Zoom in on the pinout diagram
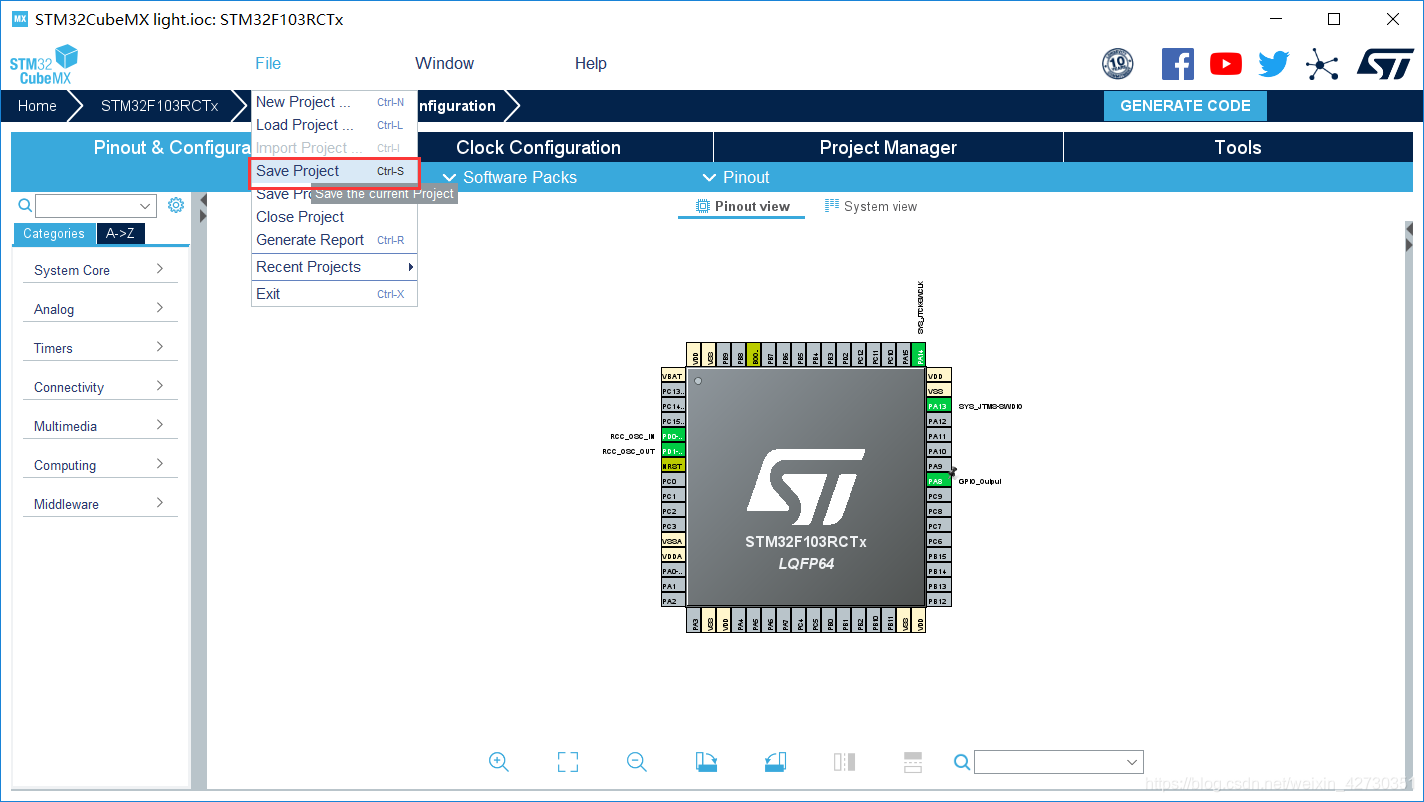The height and width of the screenshot is (802, 1424). (499, 761)
